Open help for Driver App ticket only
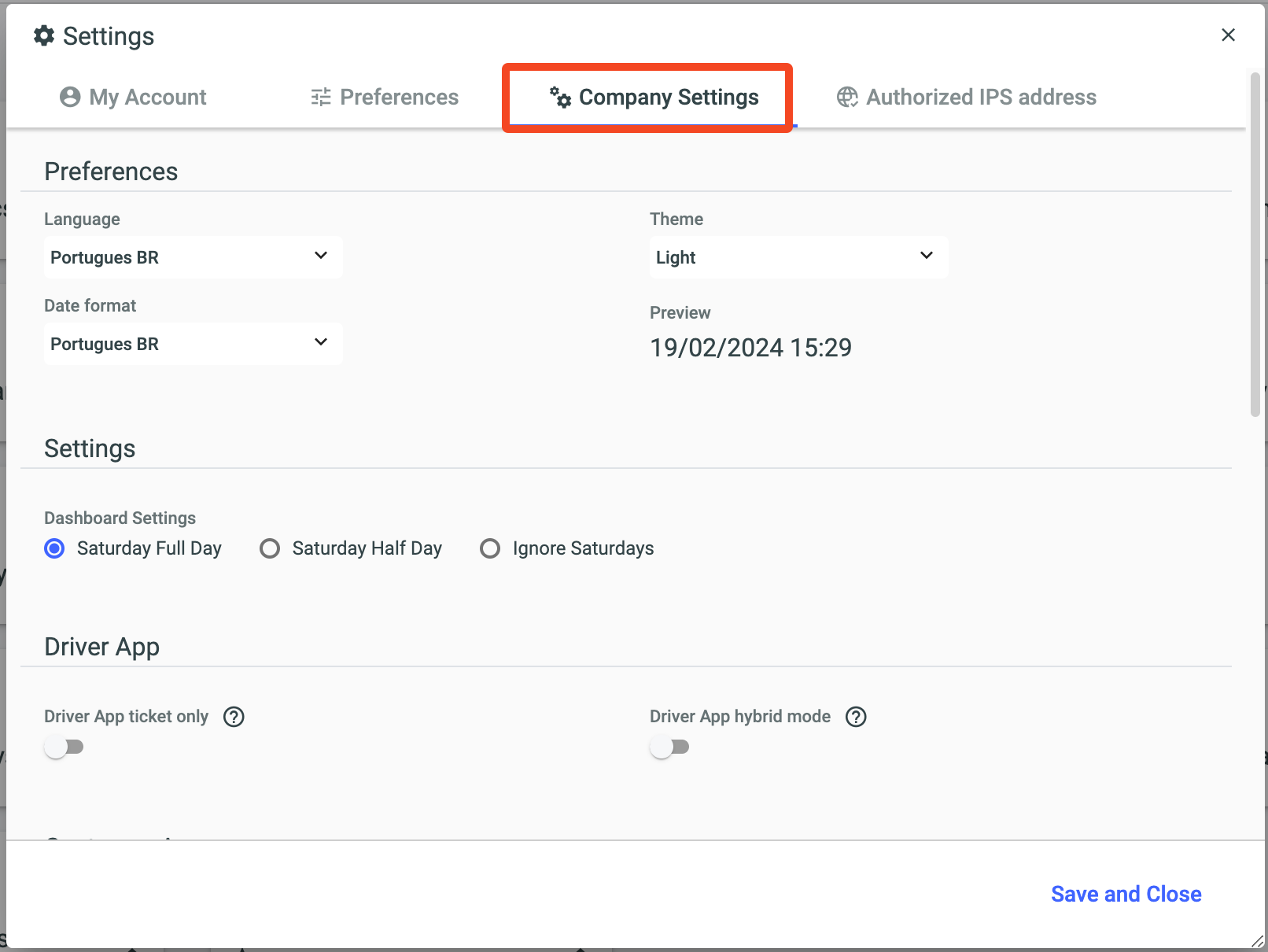This screenshot has width=1268, height=952. point(234,717)
